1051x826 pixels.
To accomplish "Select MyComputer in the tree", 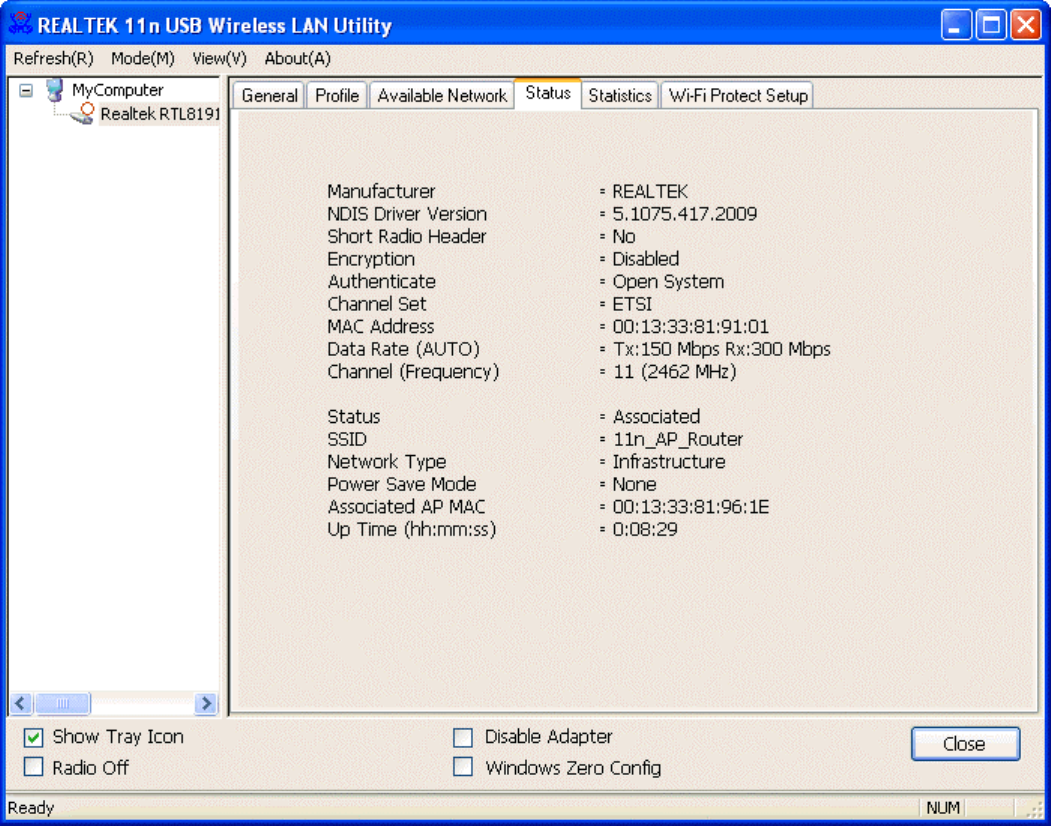I will tap(117, 90).
